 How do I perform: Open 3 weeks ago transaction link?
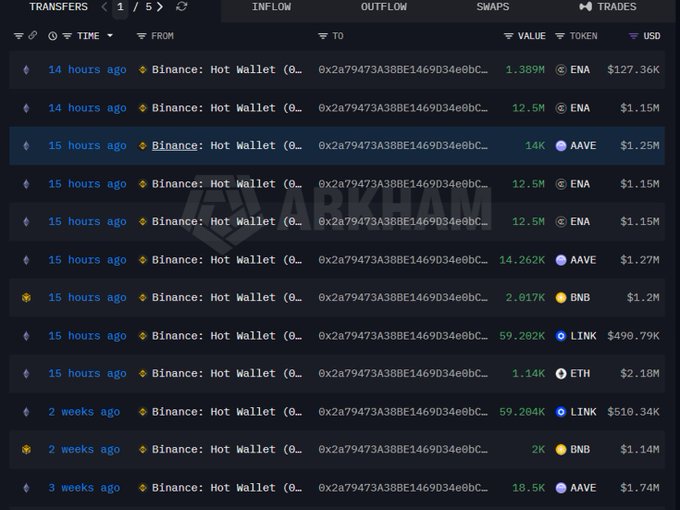coord(84,488)
